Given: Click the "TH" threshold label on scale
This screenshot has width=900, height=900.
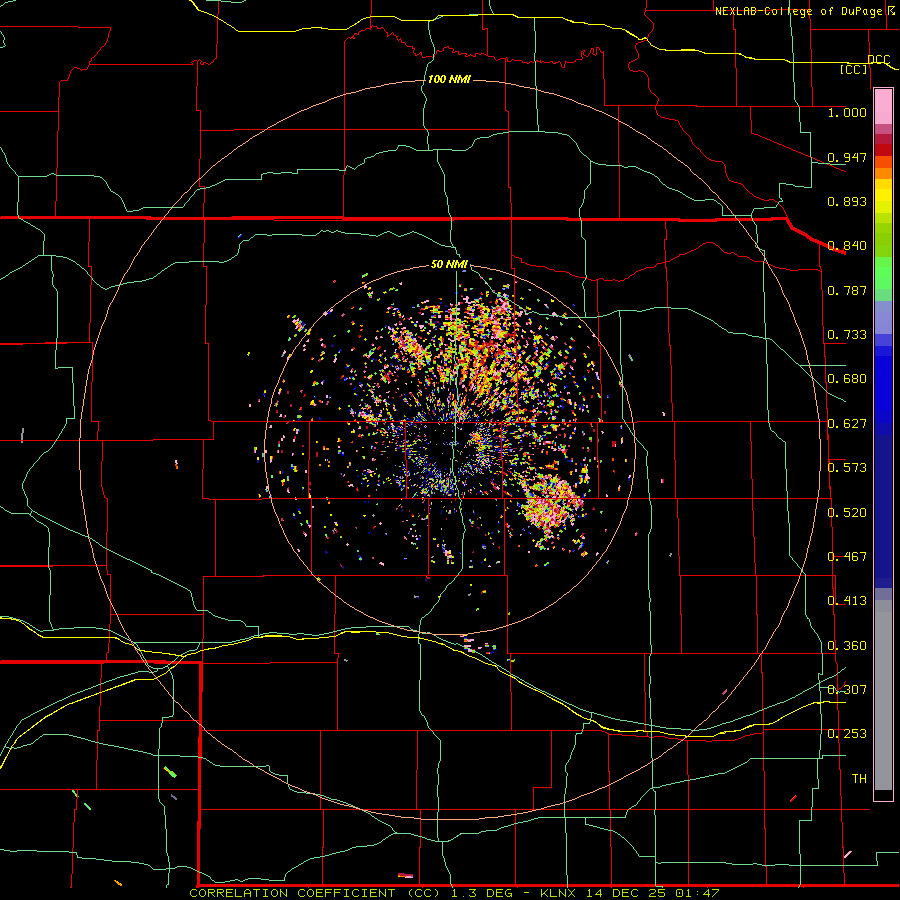Looking at the screenshot, I should (x=859, y=779).
